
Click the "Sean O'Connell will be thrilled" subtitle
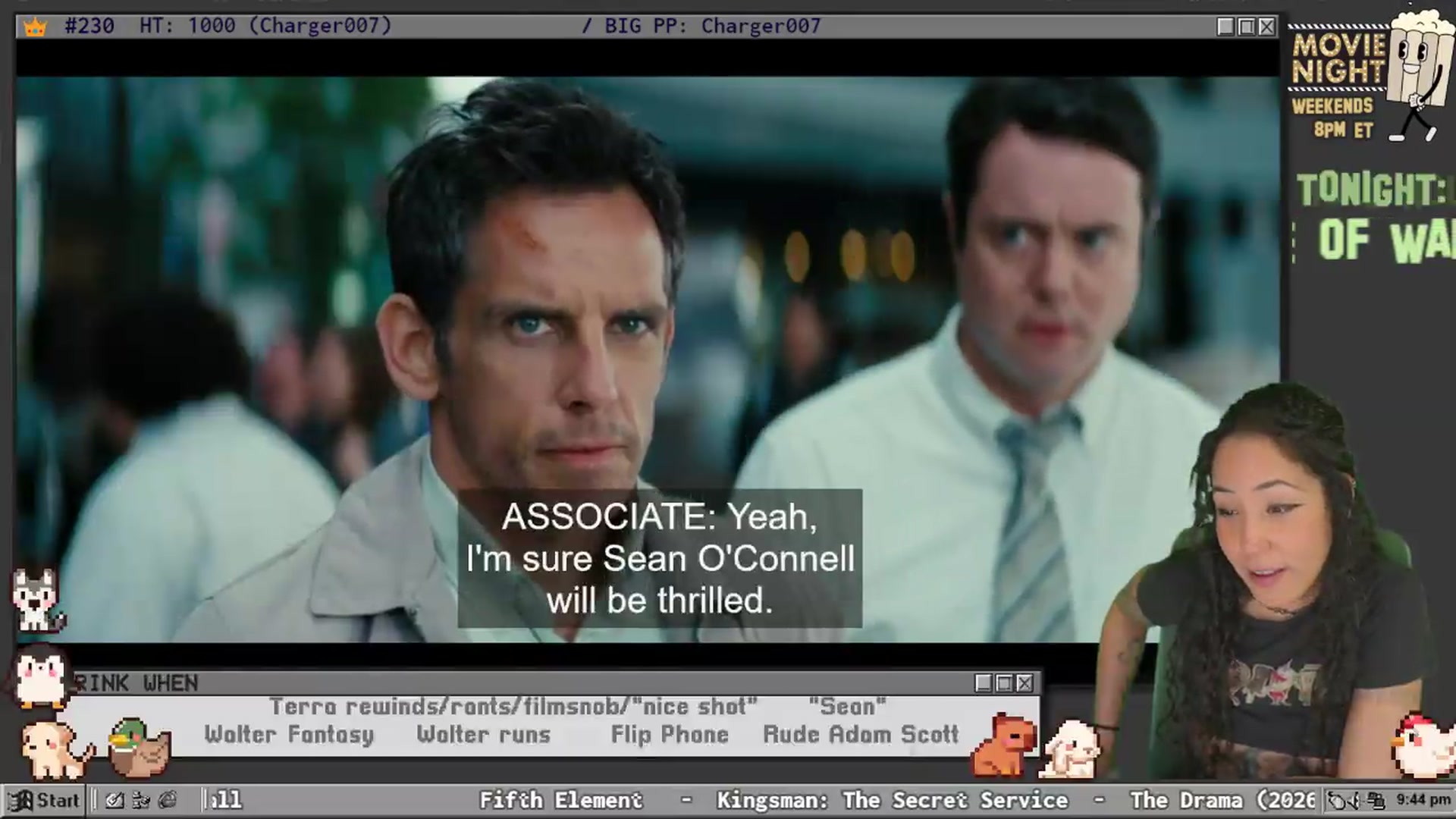[x=660, y=579]
